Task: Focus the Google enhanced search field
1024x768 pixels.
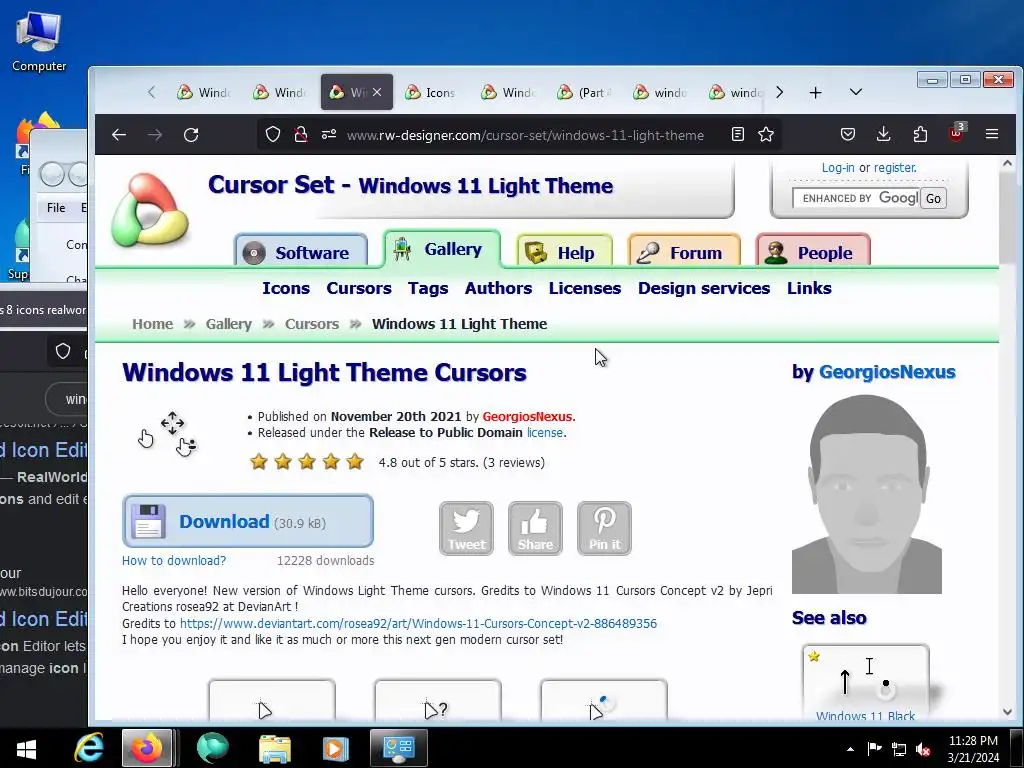Action: (x=856, y=198)
